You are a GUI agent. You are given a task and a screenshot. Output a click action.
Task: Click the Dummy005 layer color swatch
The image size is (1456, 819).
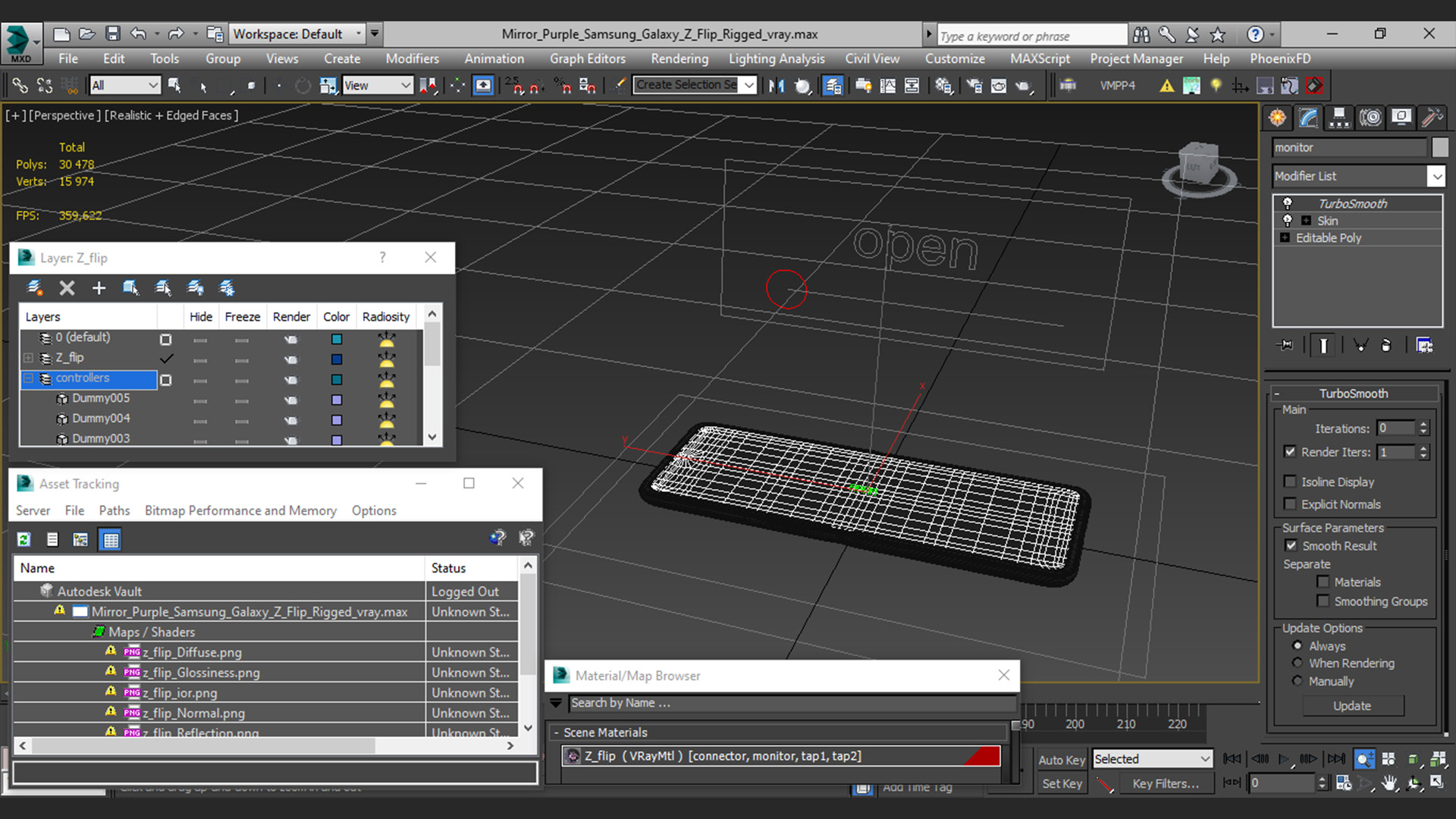pyautogui.click(x=337, y=400)
